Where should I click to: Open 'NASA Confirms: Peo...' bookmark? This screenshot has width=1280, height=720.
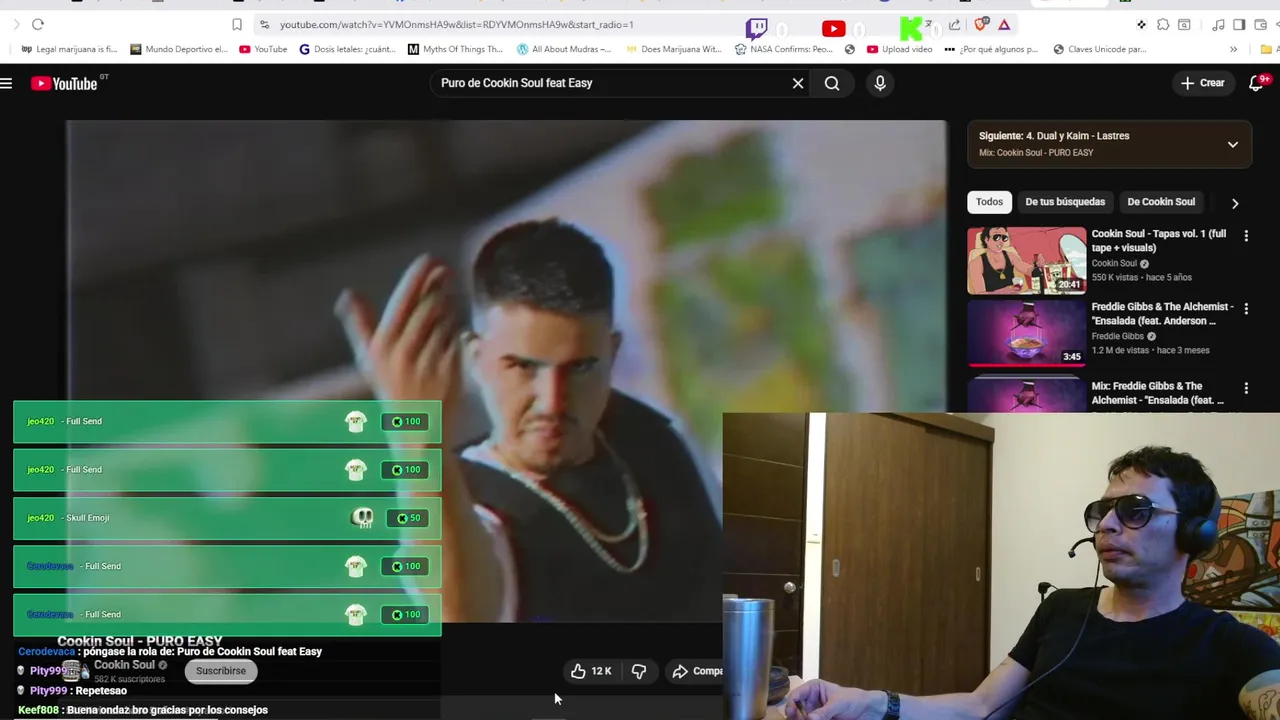pos(783,49)
